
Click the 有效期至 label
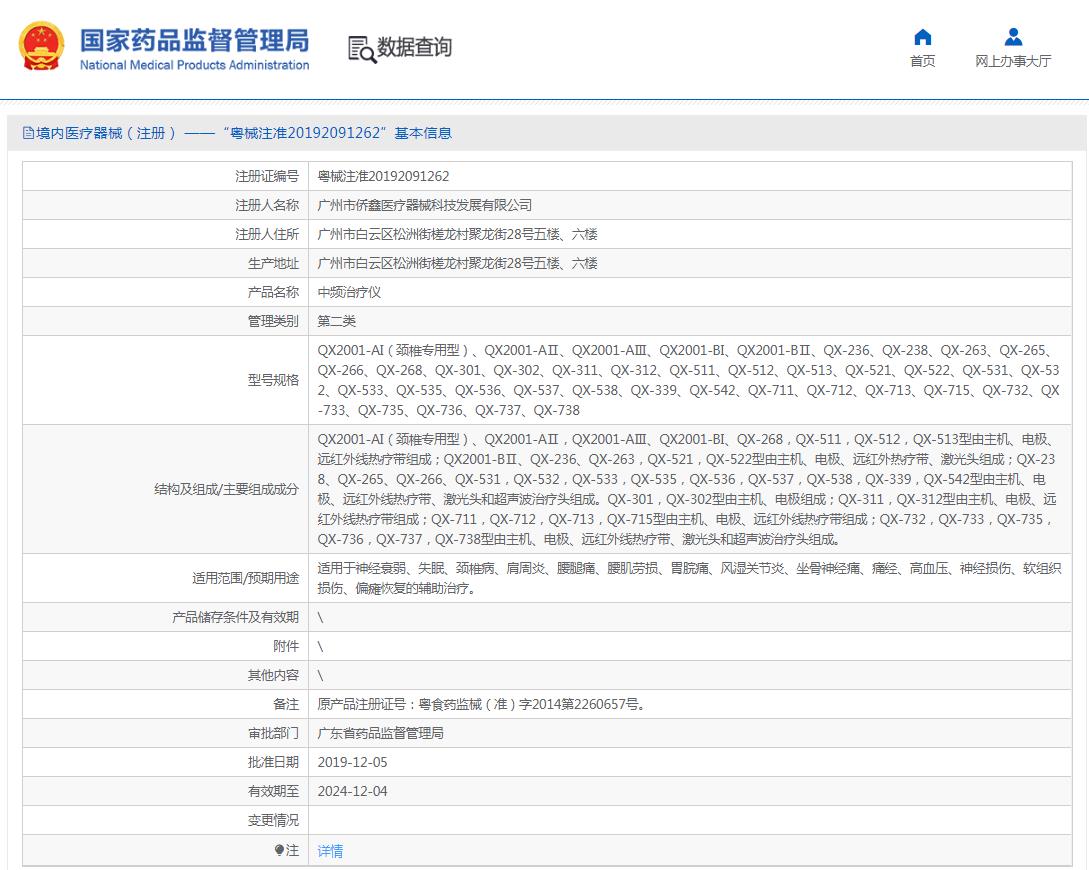coord(273,792)
